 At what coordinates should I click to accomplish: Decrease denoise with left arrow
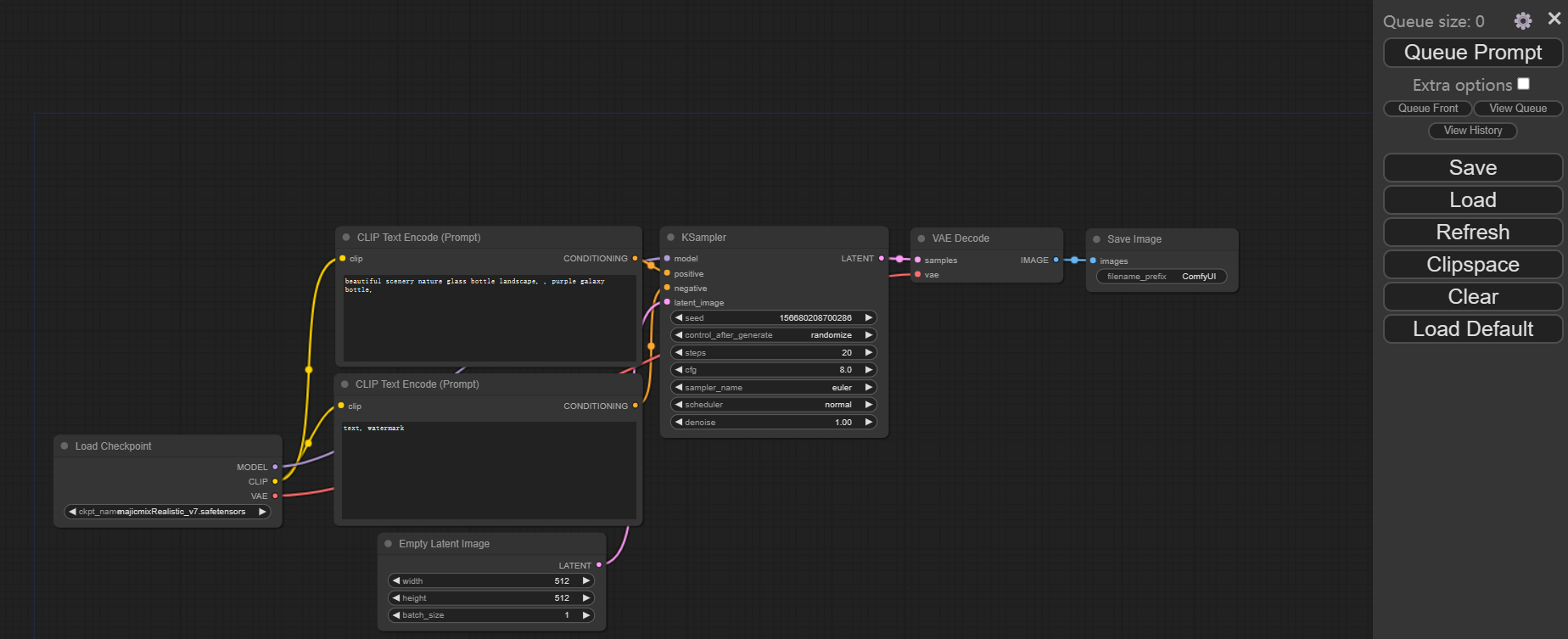pos(679,422)
